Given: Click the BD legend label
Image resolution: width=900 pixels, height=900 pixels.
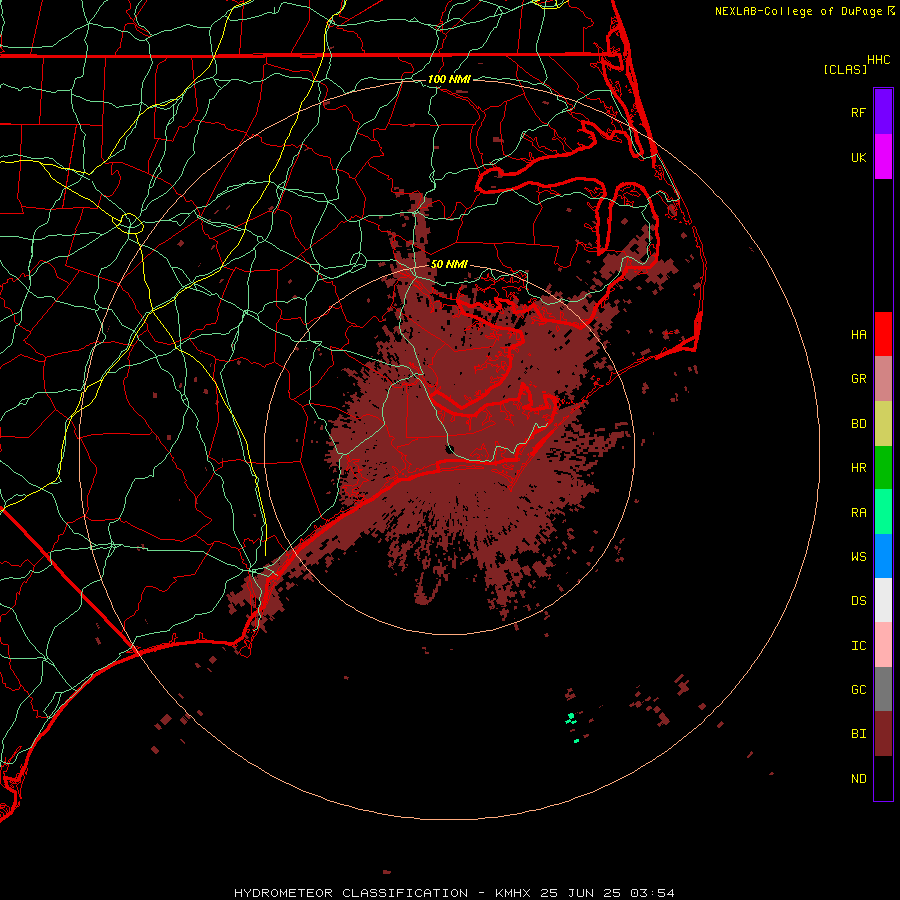Looking at the screenshot, I should pos(858,424).
